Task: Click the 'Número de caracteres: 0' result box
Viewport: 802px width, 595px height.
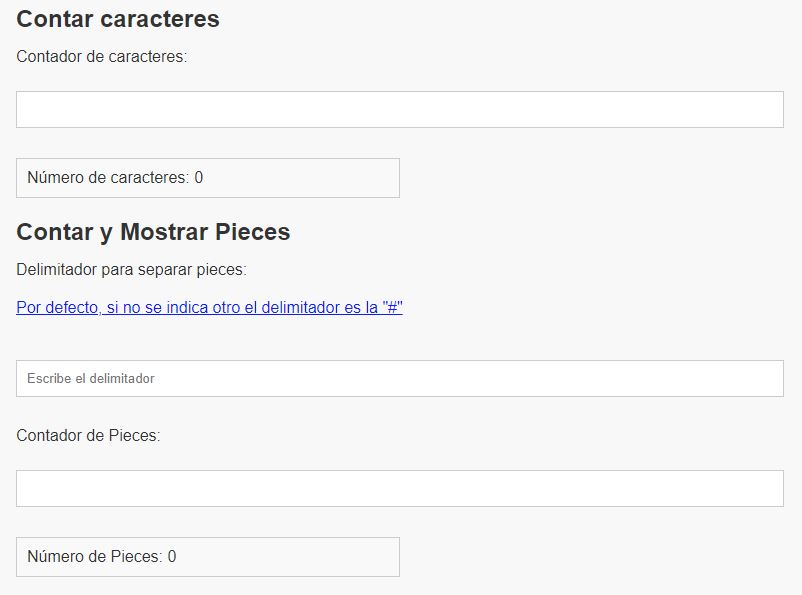Action: tap(208, 178)
